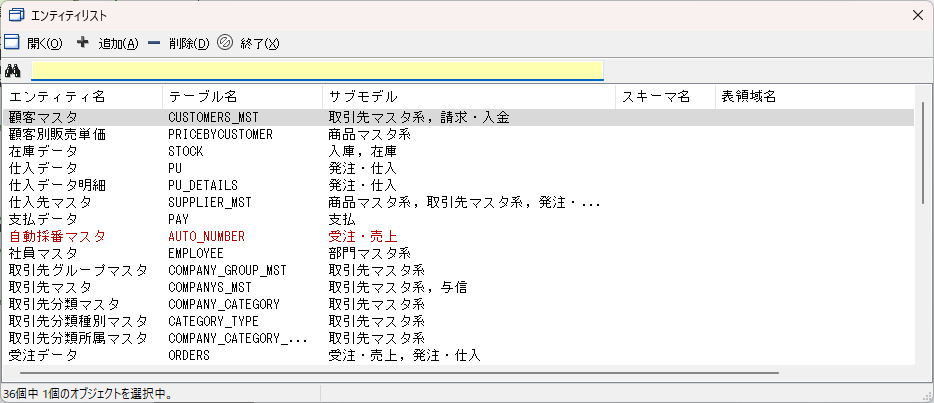Sort by エンティティ名 column header

click(83, 96)
